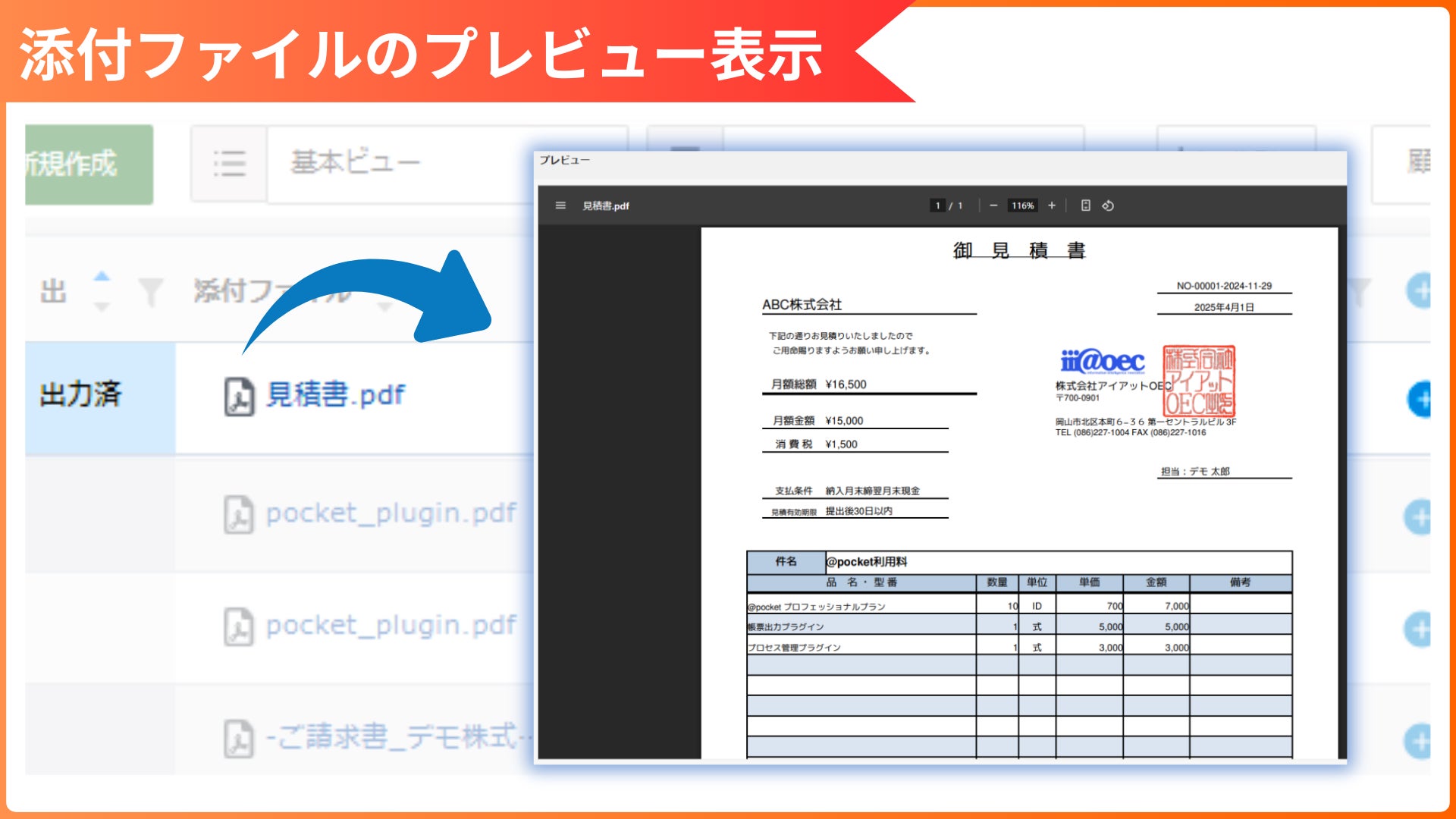Sort the 出 column descending using down arrow

tap(102, 306)
